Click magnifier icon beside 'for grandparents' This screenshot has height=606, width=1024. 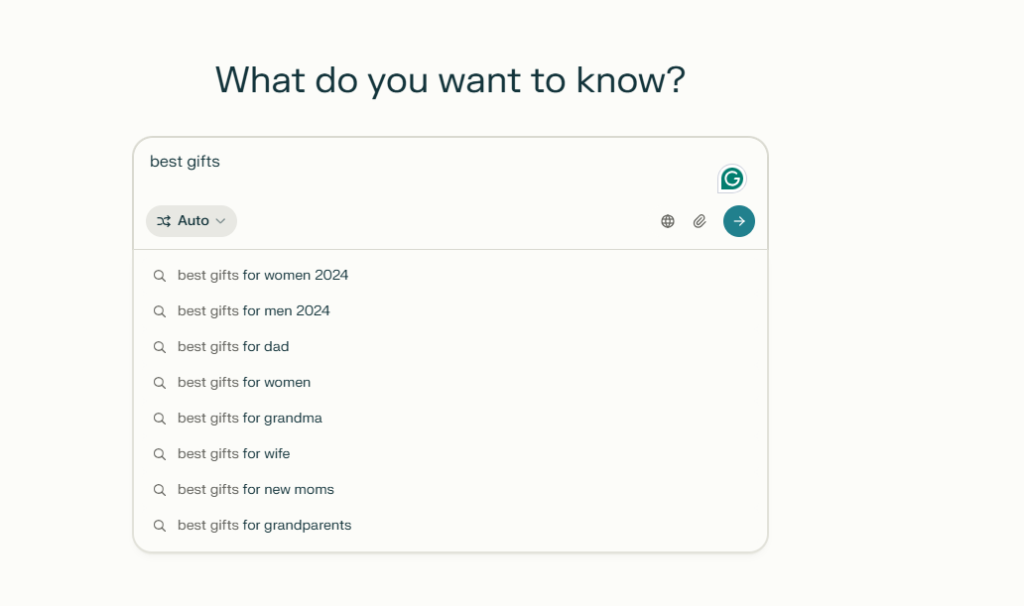pyautogui.click(x=159, y=525)
